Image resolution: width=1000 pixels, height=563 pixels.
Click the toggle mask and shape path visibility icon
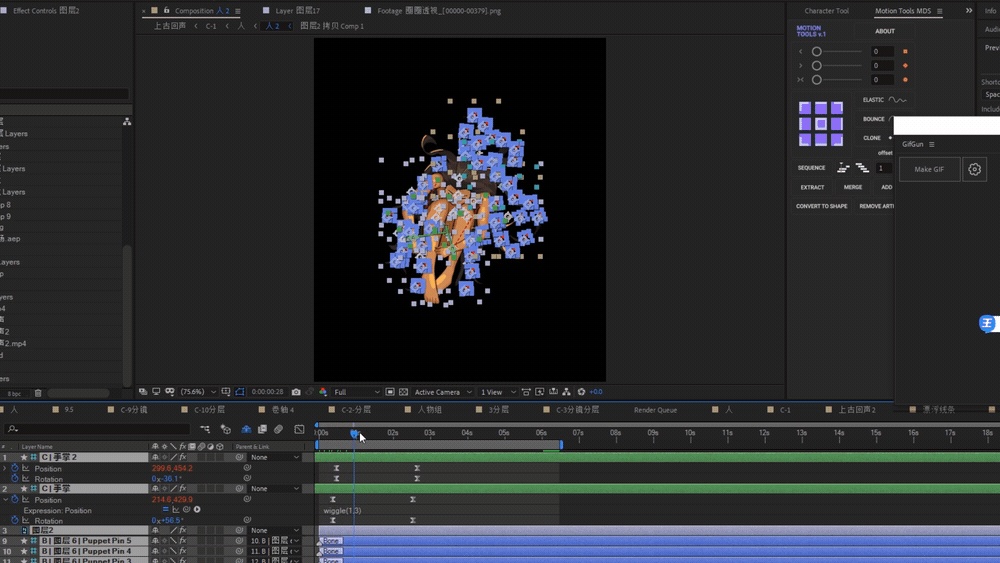[x=240, y=392]
